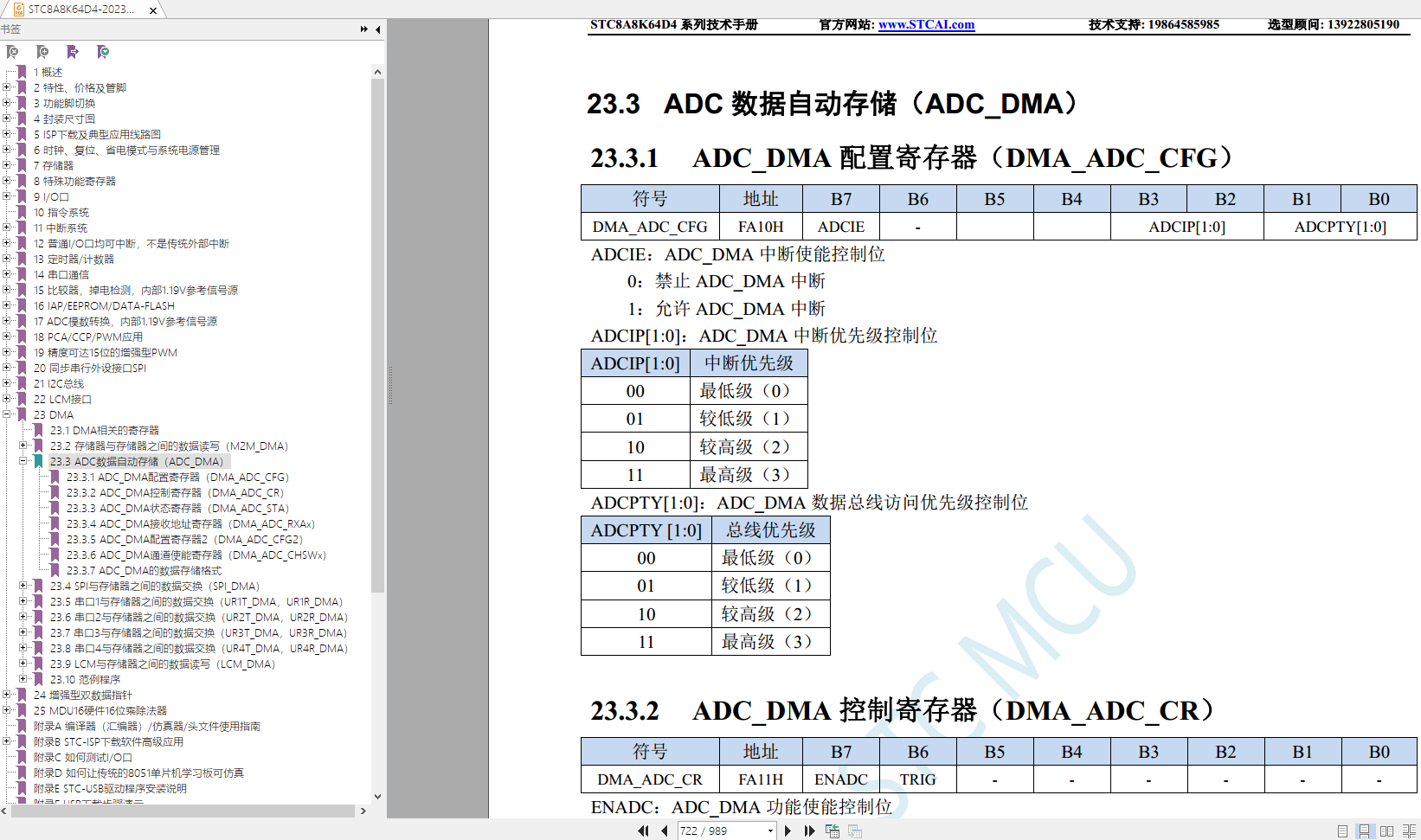Open bookmark 23.3.5 DMA_ADC_CFG2
Screen dimensions: 1421x840
(185, 539)
